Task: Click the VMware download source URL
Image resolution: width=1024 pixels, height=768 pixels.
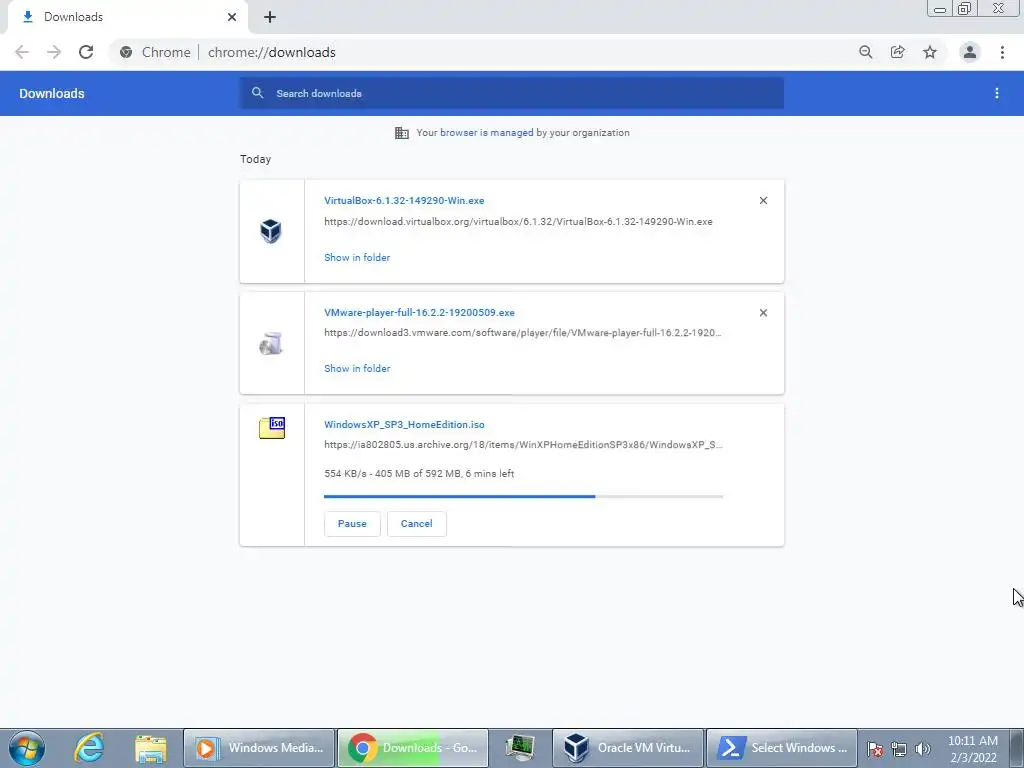Action: tap(522, 333)
